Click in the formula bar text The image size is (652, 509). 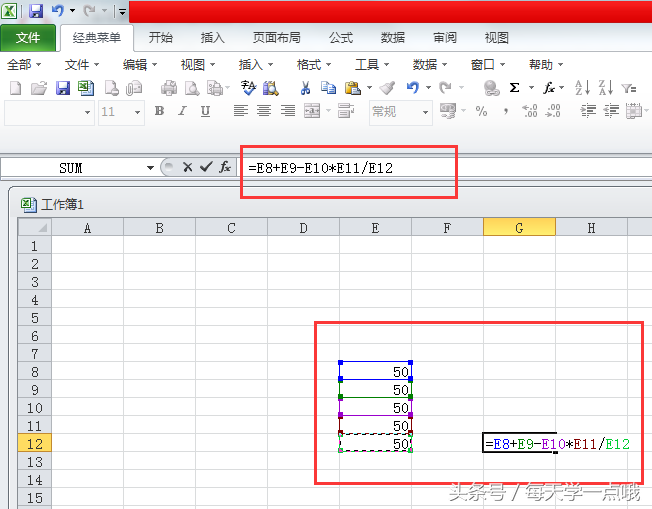tap(320, 168)
